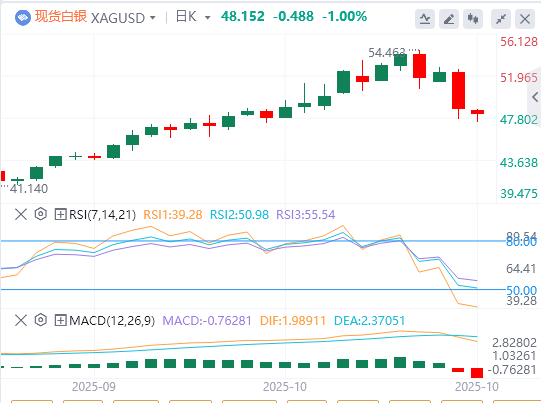Expand the RSI panel with the plus icon
The image size is (541, 403).
[60, 215]
